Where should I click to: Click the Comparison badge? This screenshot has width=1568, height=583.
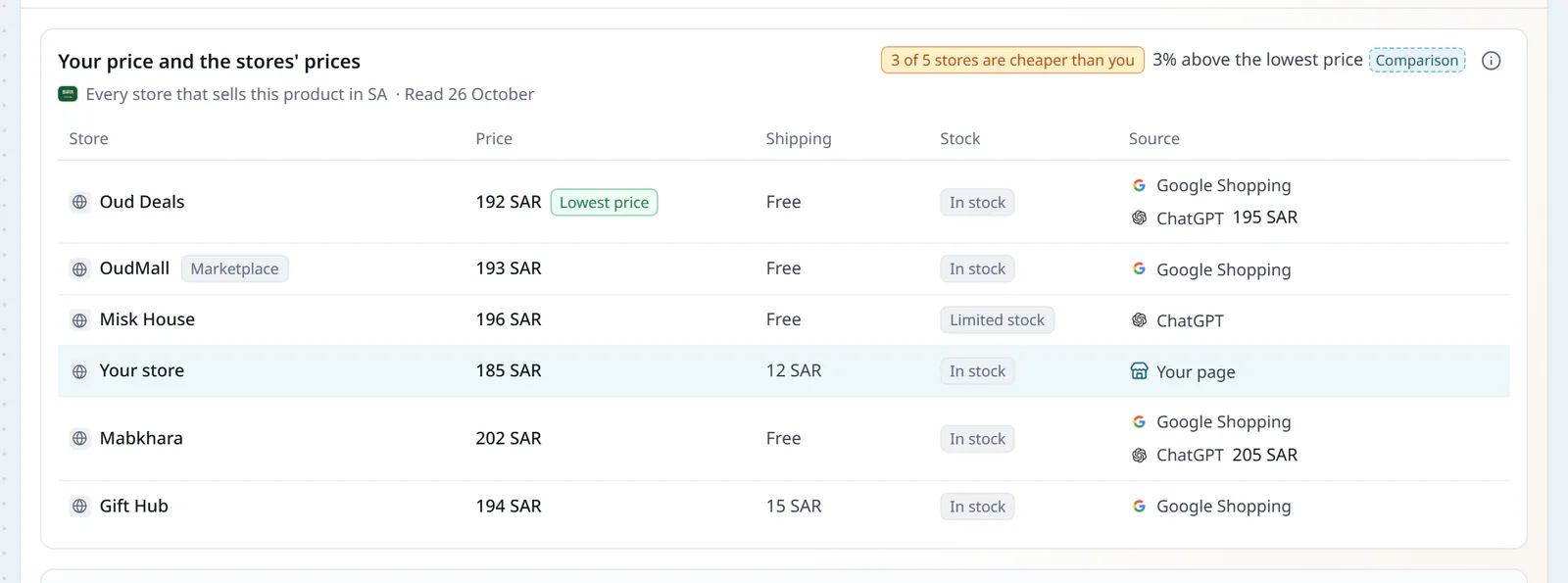coord(1417,60)
